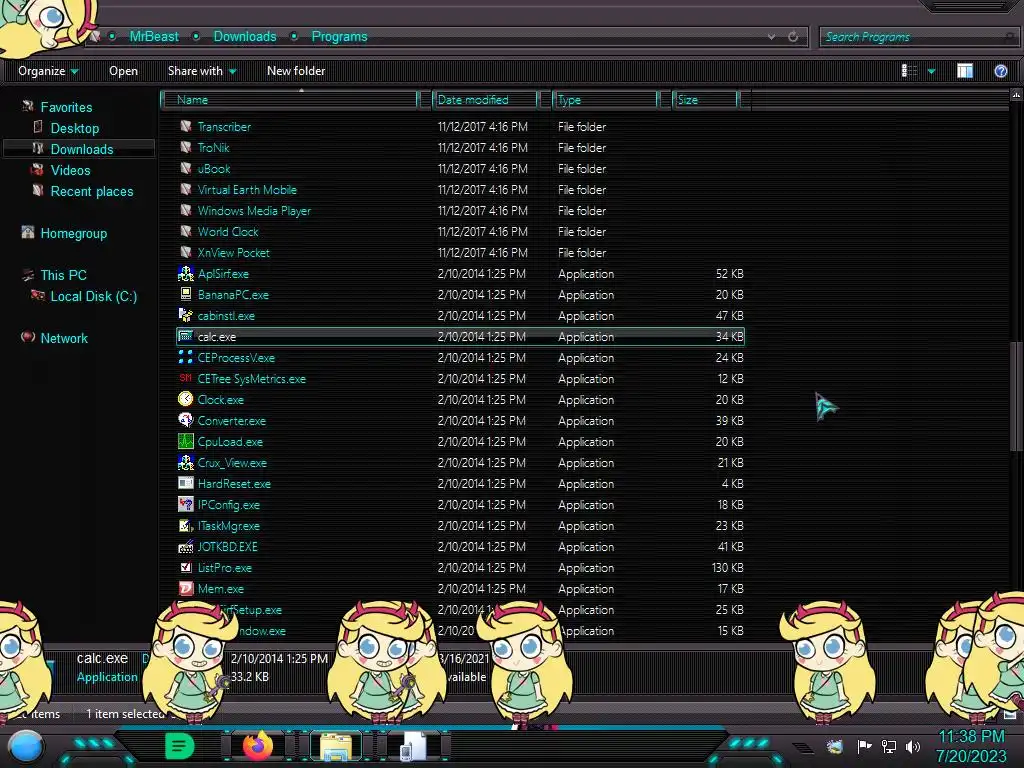Click the CpuLoad.exe graph icon
Image resolution: width=1024 pixels, height=768 pixels.
tap(185, 441)
